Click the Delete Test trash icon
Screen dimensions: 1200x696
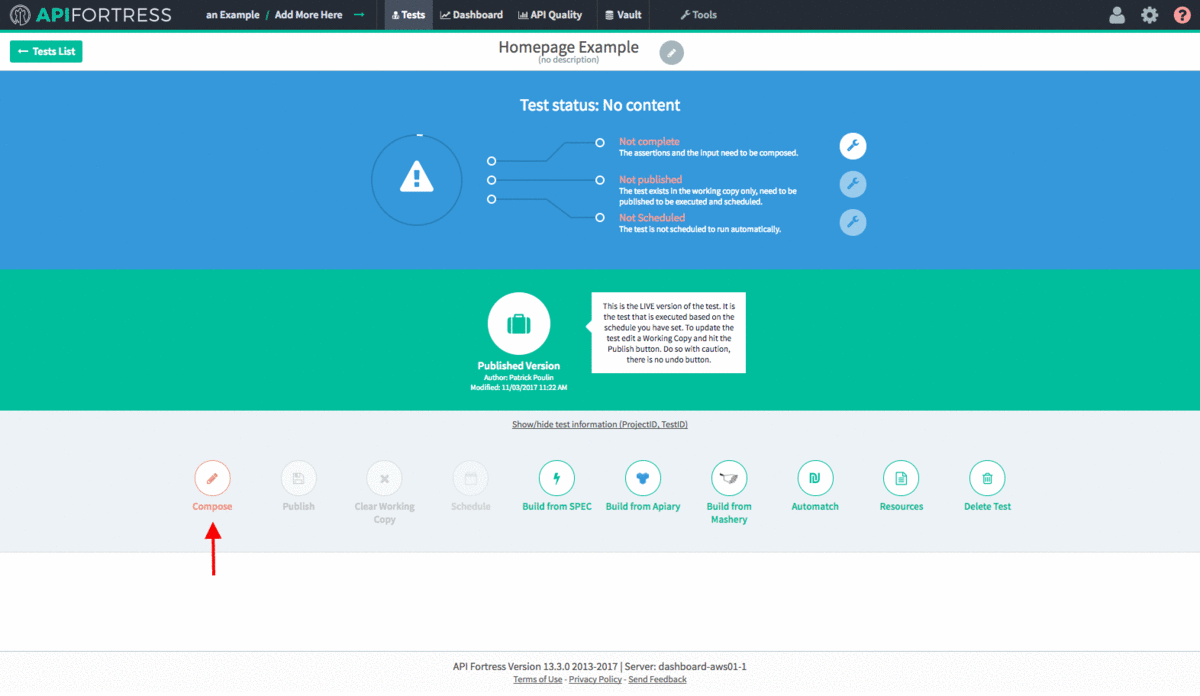(987, 478)
